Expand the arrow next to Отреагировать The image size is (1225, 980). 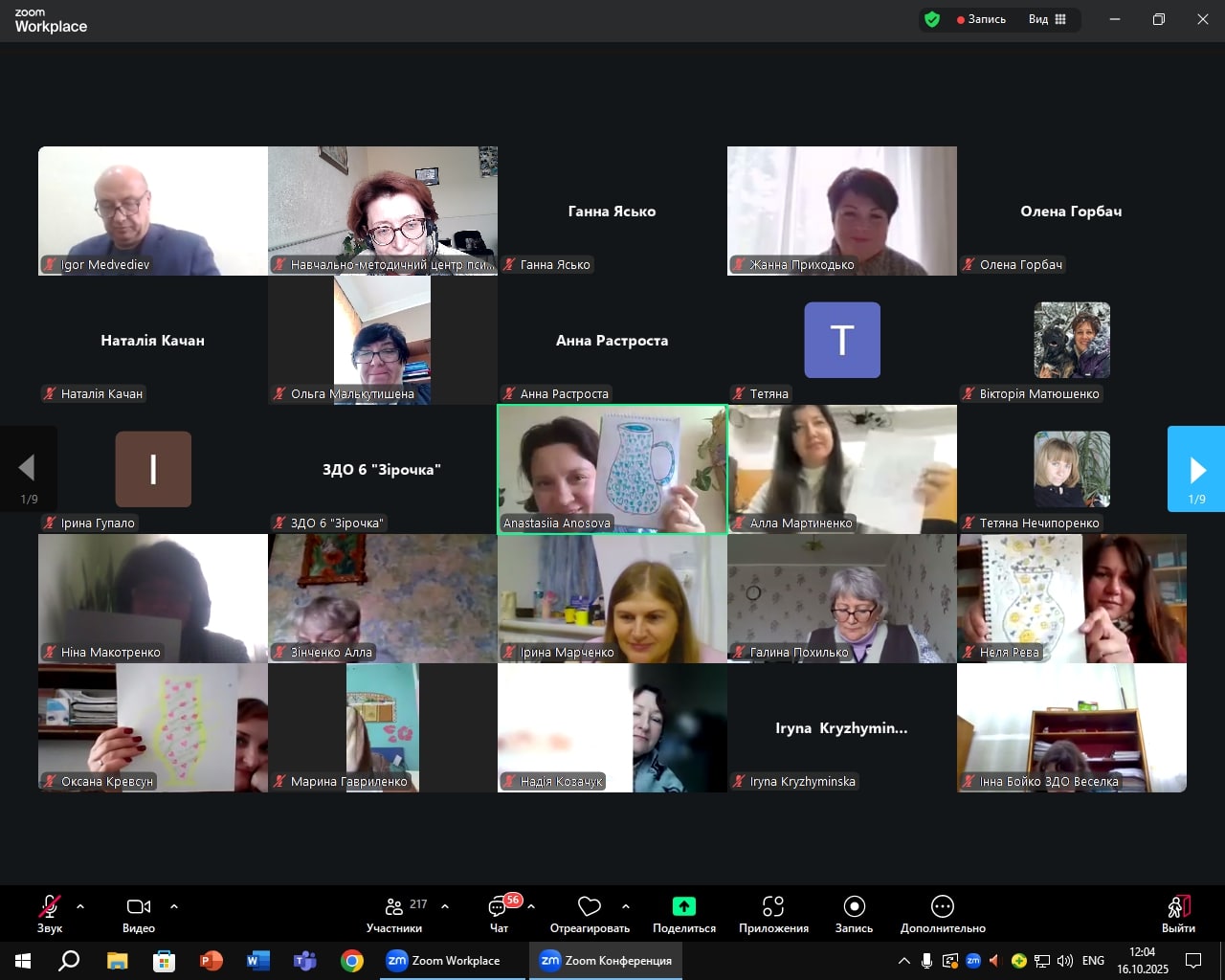pyautogui.click(x=626, y=905)
